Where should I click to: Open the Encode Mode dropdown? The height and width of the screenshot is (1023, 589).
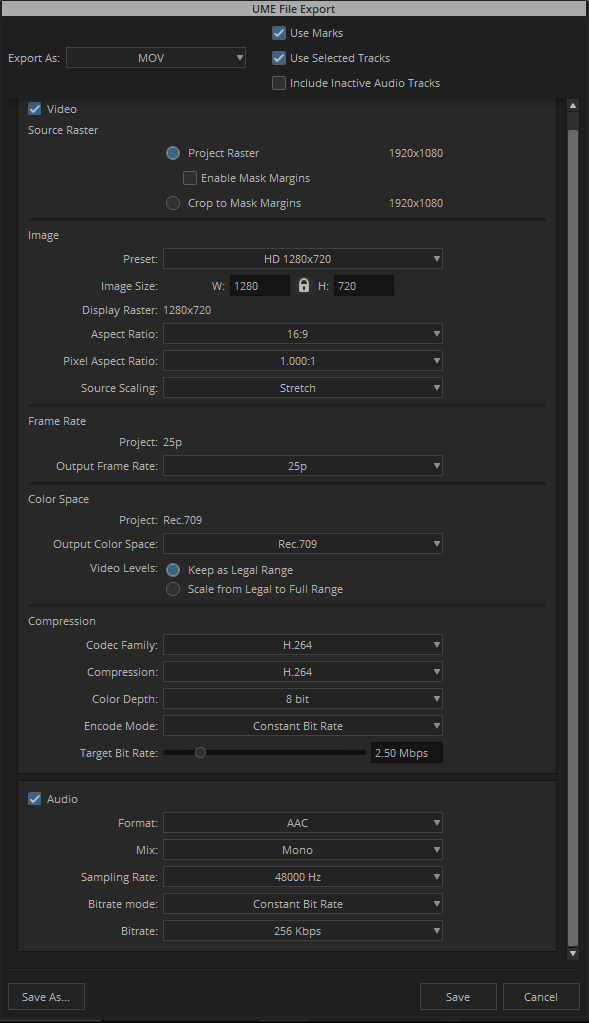(303, 725)
